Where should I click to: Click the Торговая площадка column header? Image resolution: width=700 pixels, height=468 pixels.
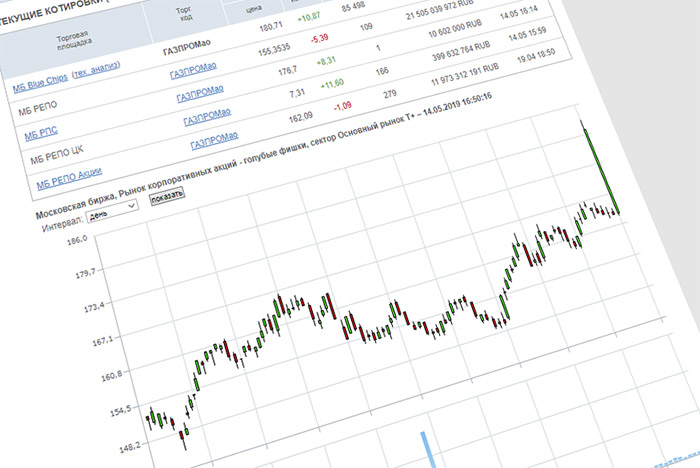(x=68, y=40)
